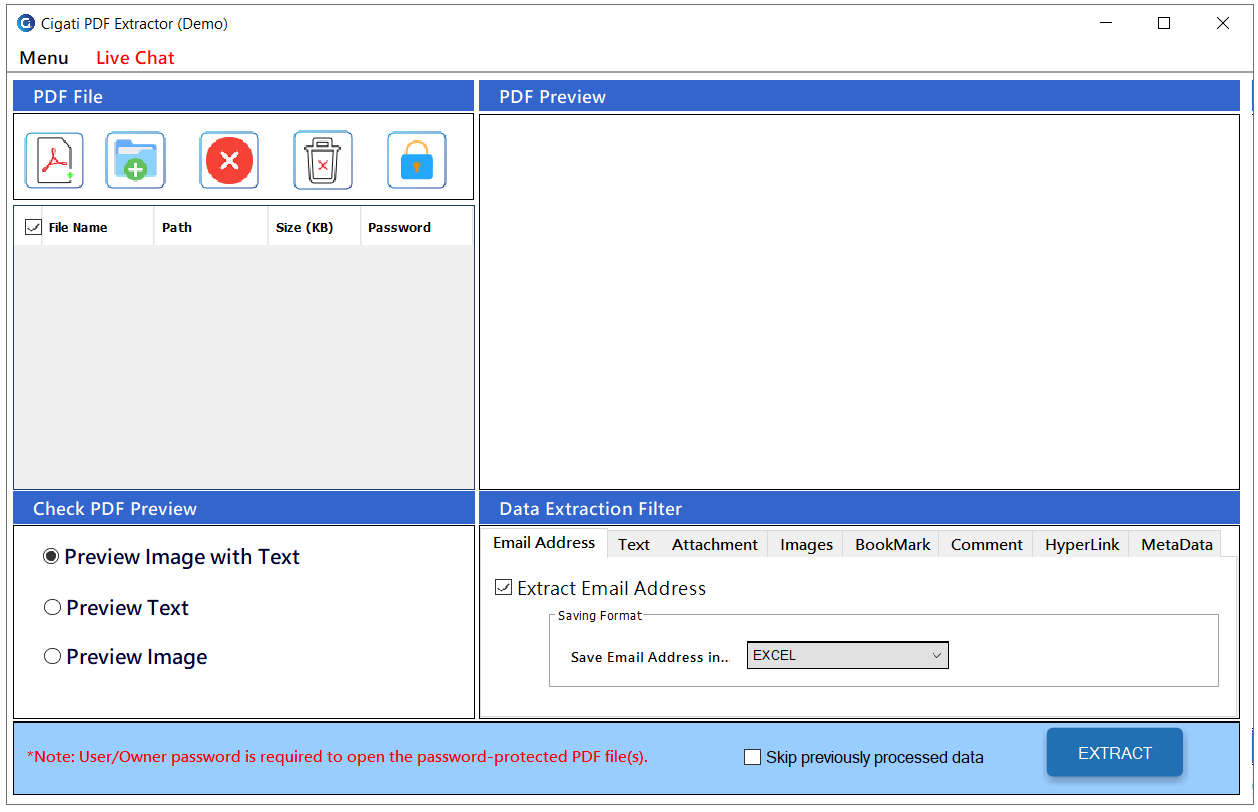This screenshot has height=812, width=1258.
Task: Uncheck Extract Email Address
Action: [x=502, y=587]
